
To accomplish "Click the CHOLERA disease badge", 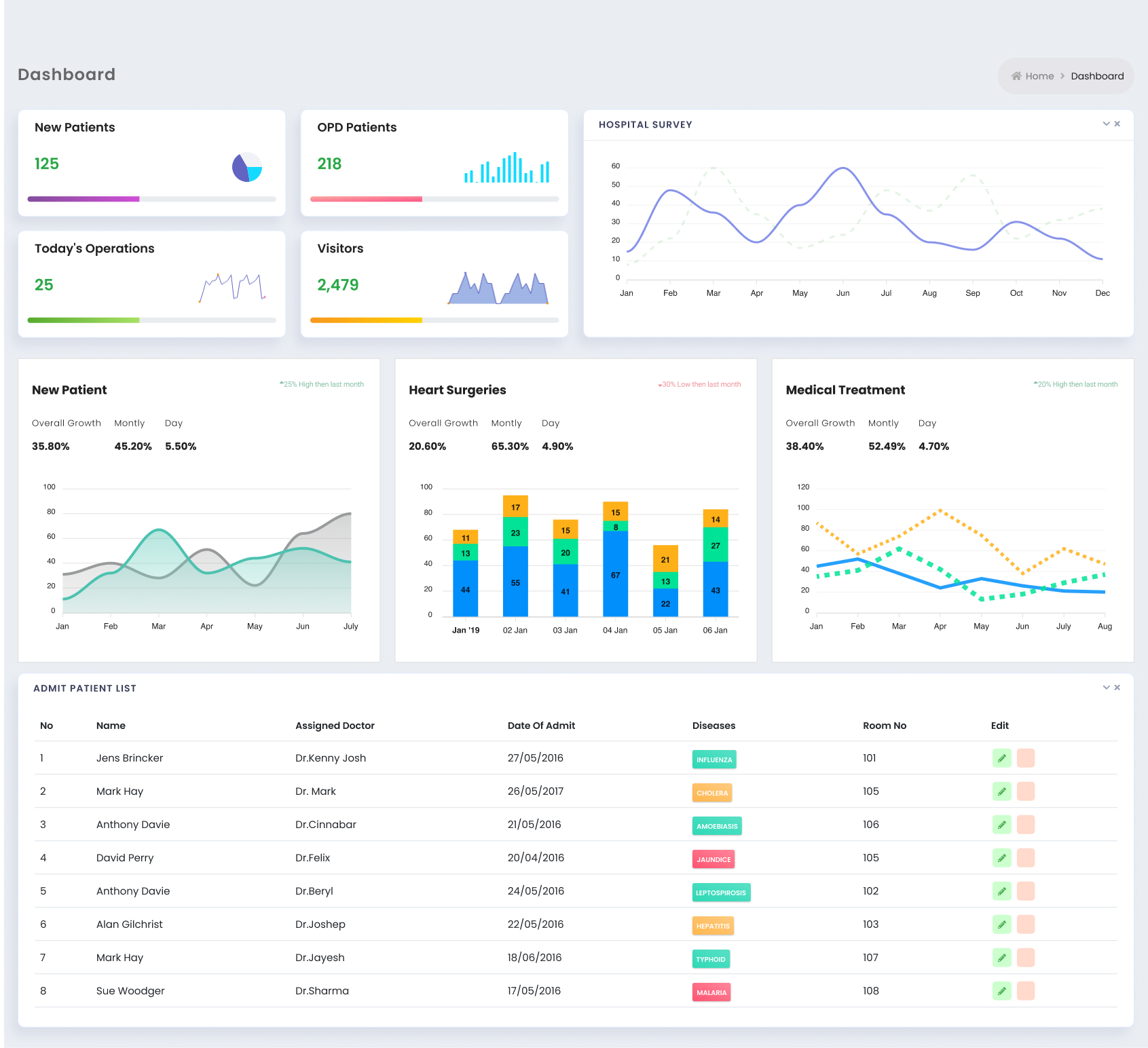I will 712,792.
